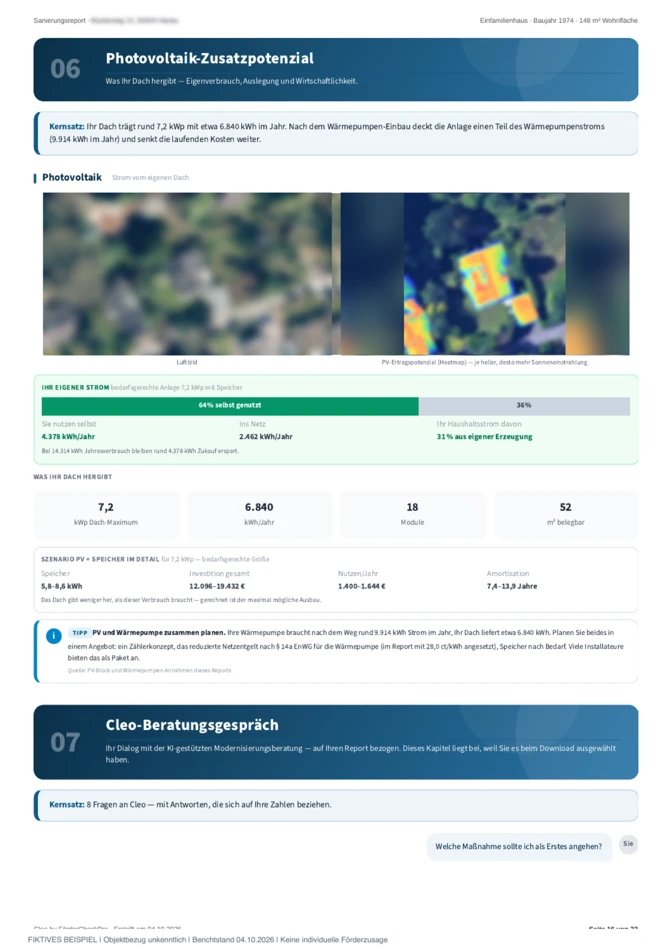The height and width of the screenshot is (950, 672).
Task: Click the 'Sie' avatar badge
Action: click(628, 844)
